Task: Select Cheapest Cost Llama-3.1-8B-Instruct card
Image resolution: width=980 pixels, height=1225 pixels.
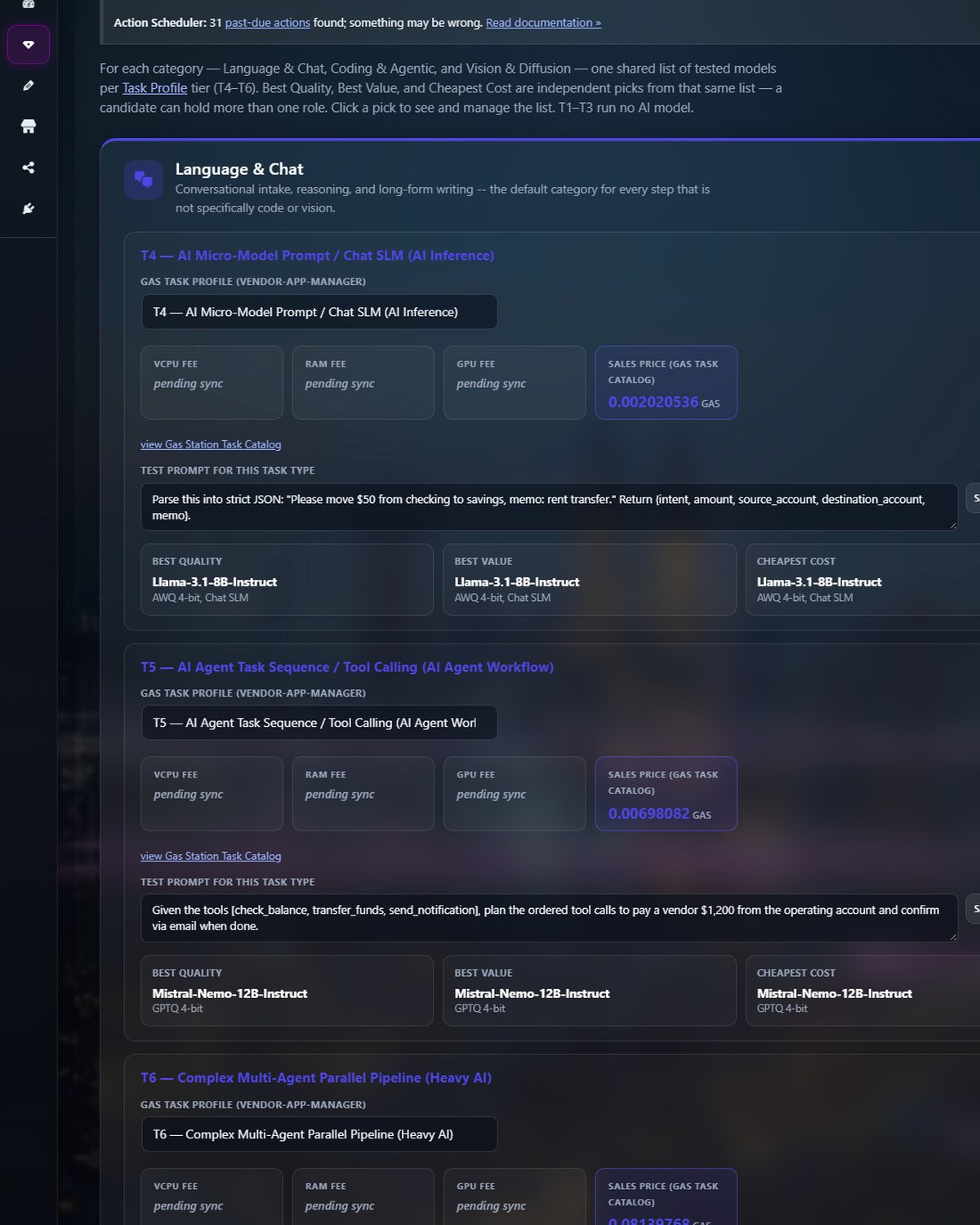Action: click(863, 579)
